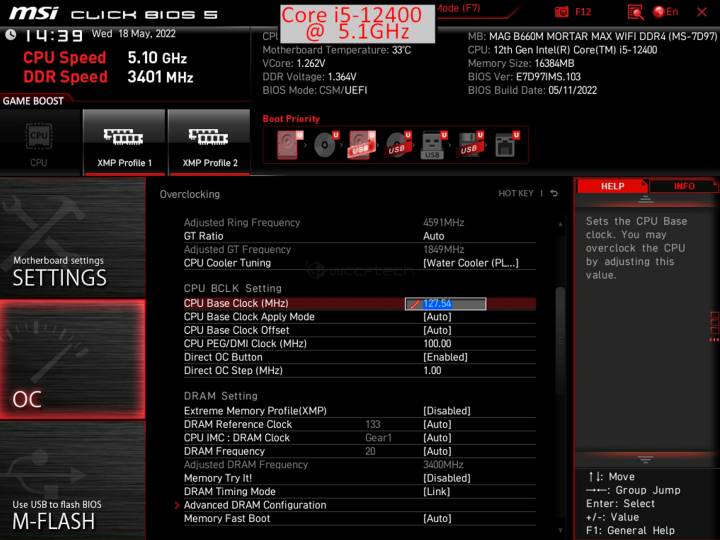Open the Extreme Memory Profile(XMP) setting
This screenshot has height=540, width=720.
point(446,411)
